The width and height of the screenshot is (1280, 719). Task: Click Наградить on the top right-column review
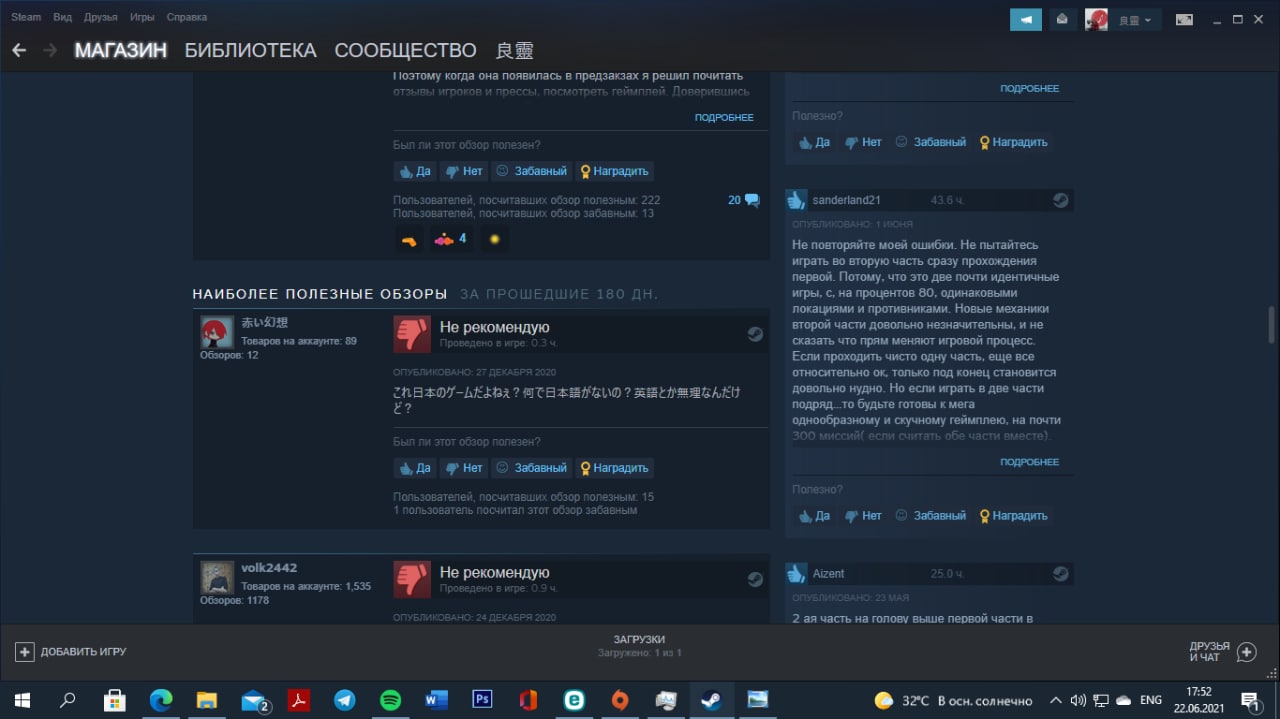[x=1014, y=142]
